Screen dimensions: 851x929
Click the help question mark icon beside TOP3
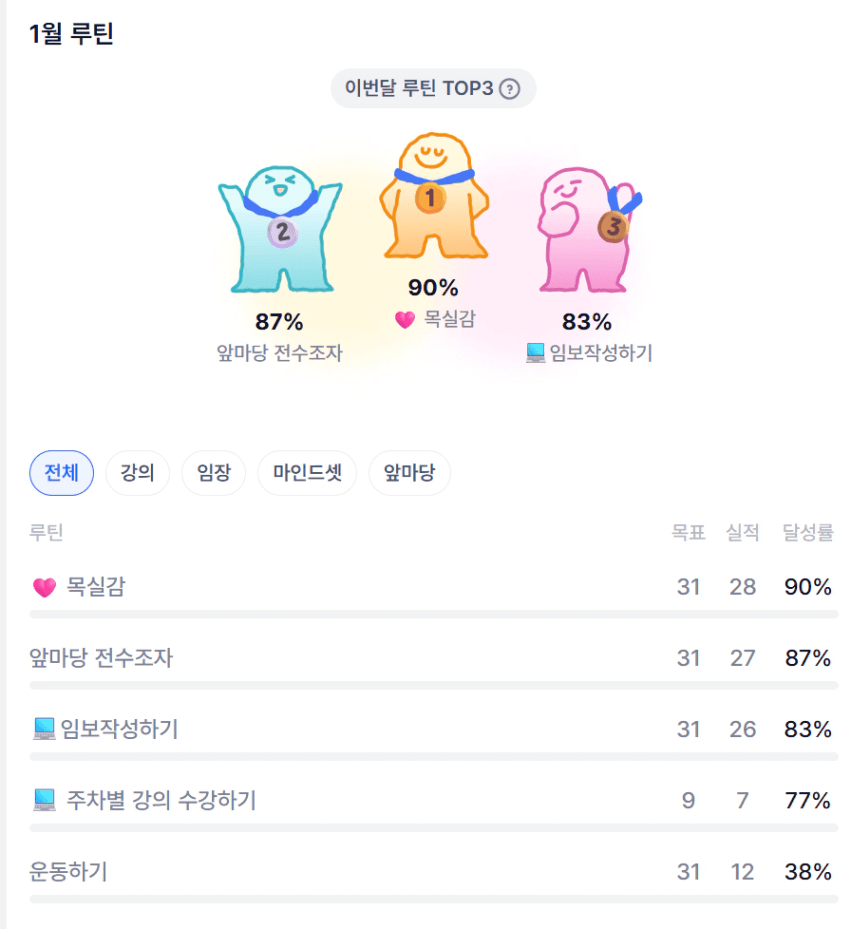click(x=510, y=89)
